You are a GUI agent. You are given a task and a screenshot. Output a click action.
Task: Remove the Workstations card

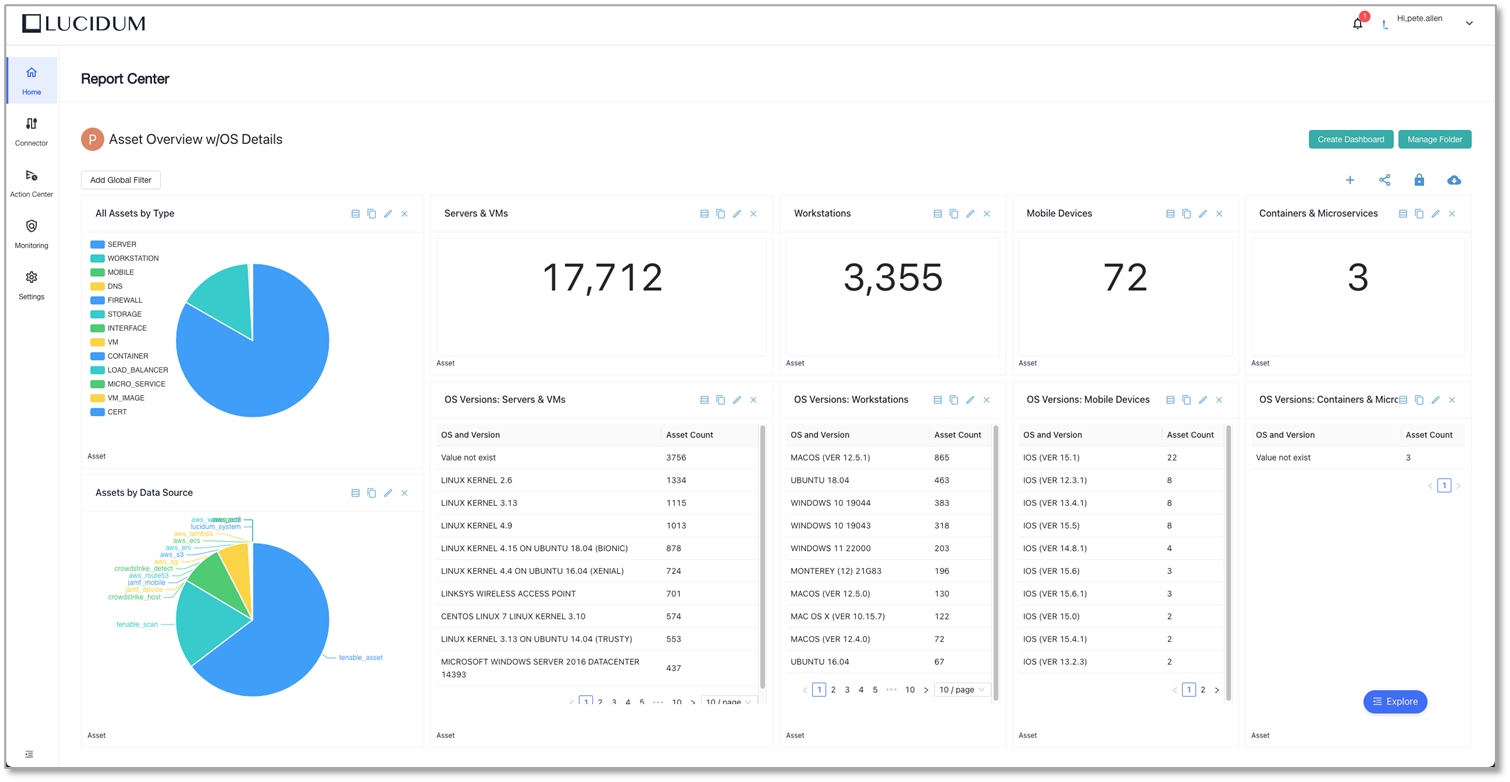coord(987,214)
